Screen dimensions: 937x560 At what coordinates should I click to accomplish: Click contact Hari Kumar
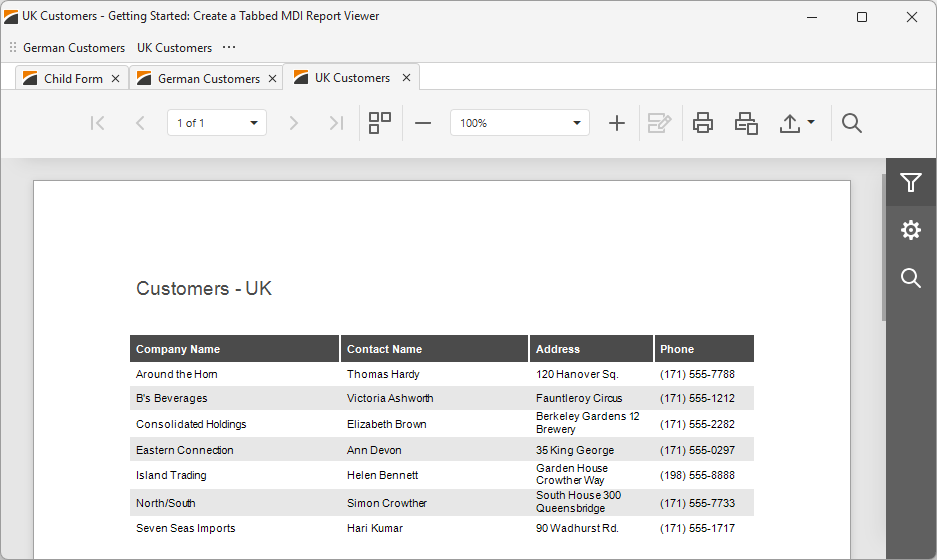click(375, 528)
